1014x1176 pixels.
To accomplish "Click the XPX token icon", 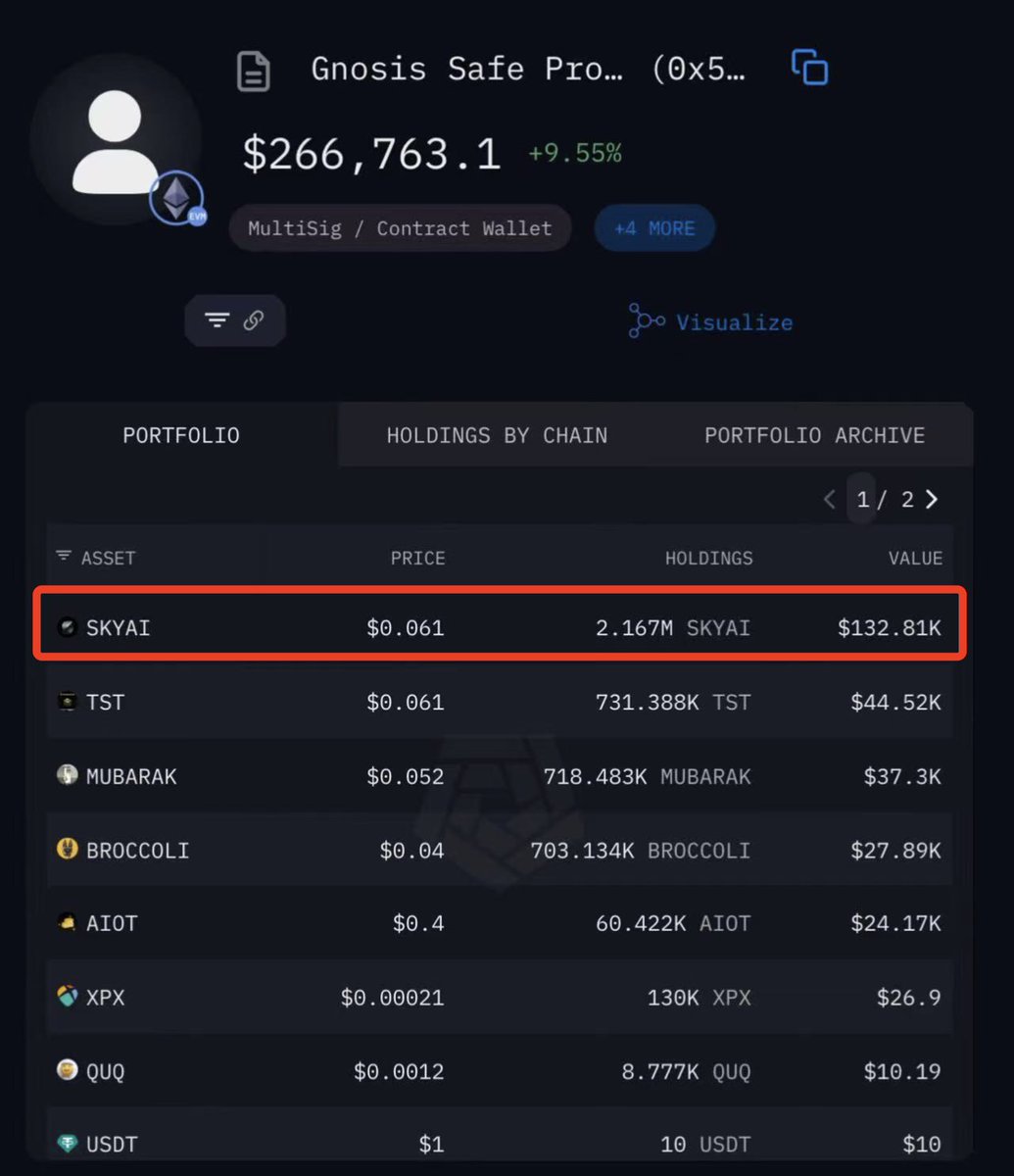I will (67, 997).
